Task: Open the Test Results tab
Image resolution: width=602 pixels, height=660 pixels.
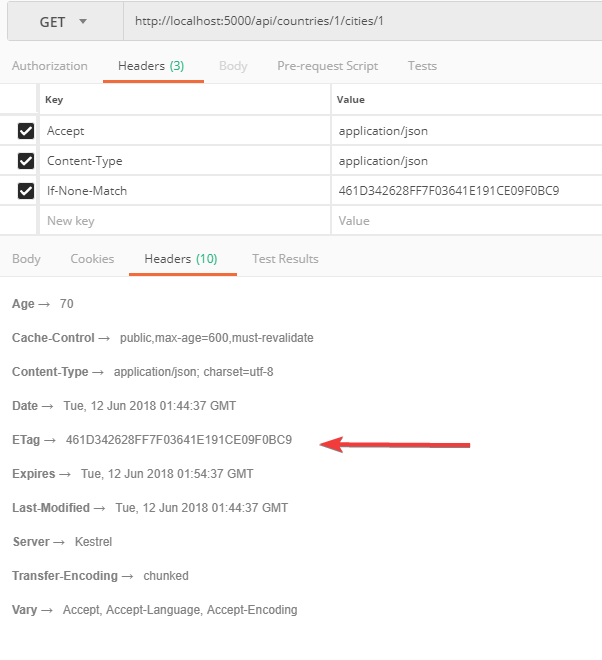Action: [x=285, y=259]
